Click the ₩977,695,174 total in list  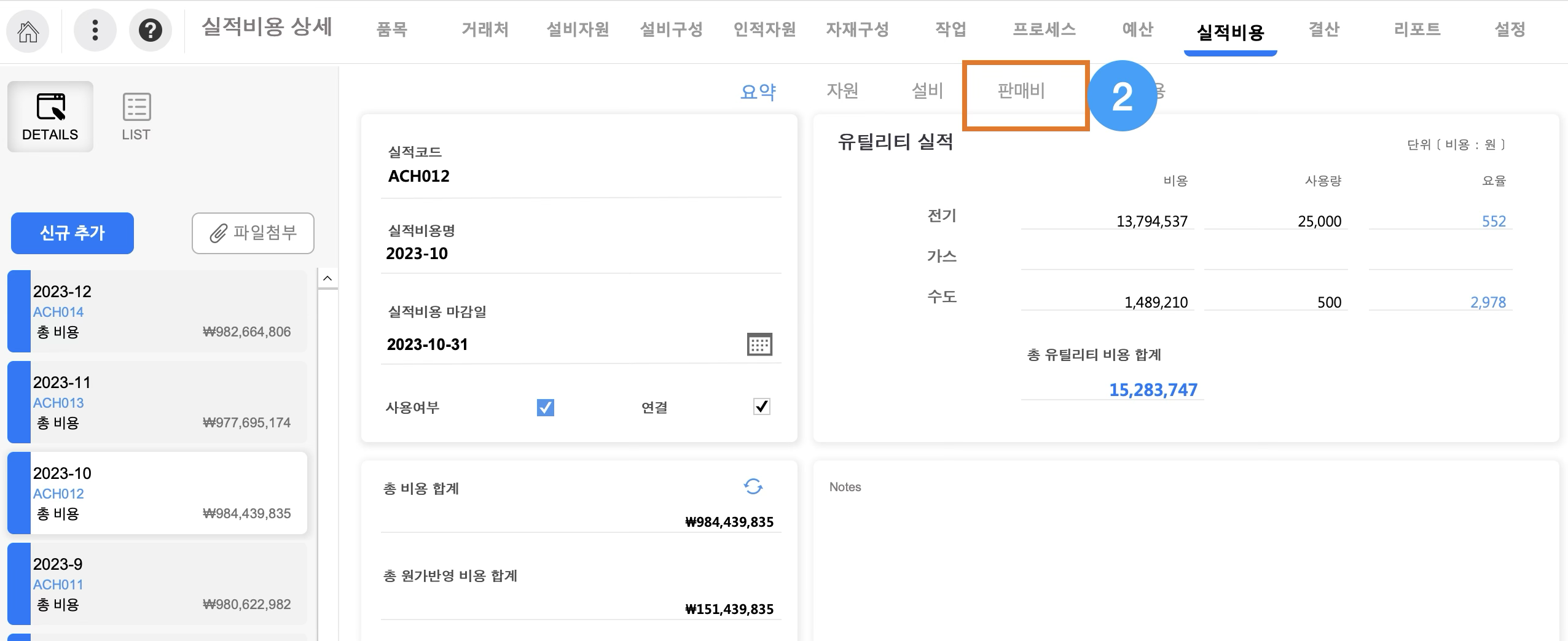pyautogui.click(x=247, y=422)
